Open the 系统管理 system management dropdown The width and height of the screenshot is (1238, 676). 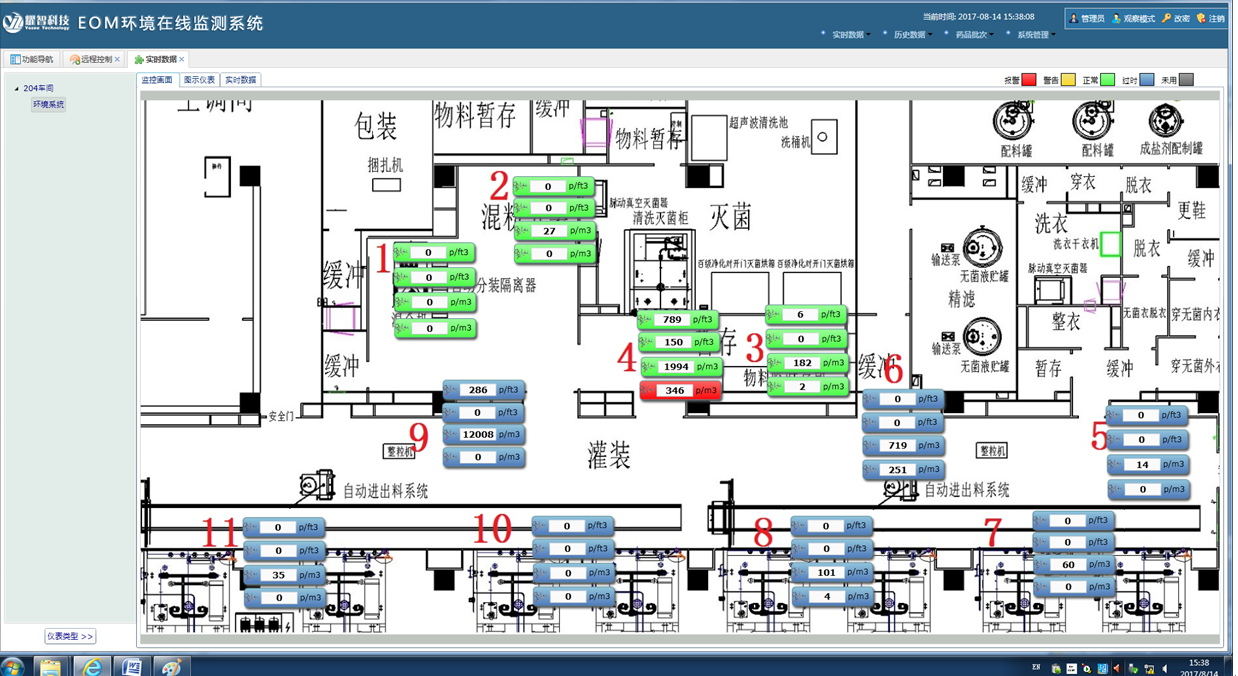click(x=1034, y=34)
